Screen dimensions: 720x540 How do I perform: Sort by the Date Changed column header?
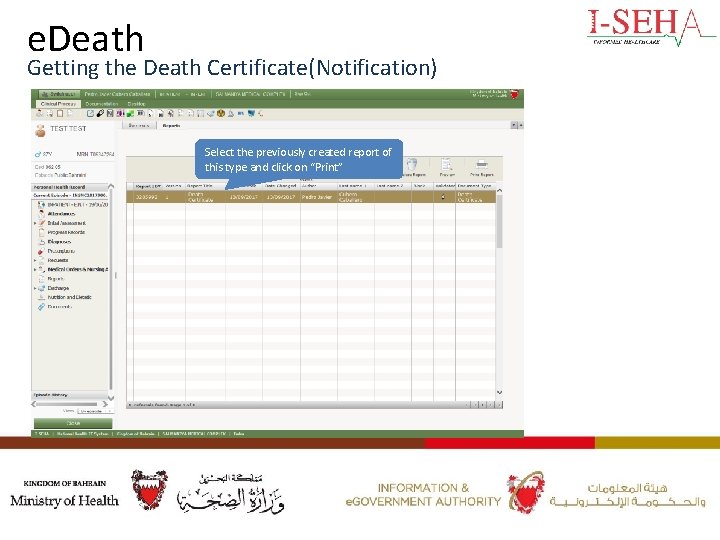point(281,186)
